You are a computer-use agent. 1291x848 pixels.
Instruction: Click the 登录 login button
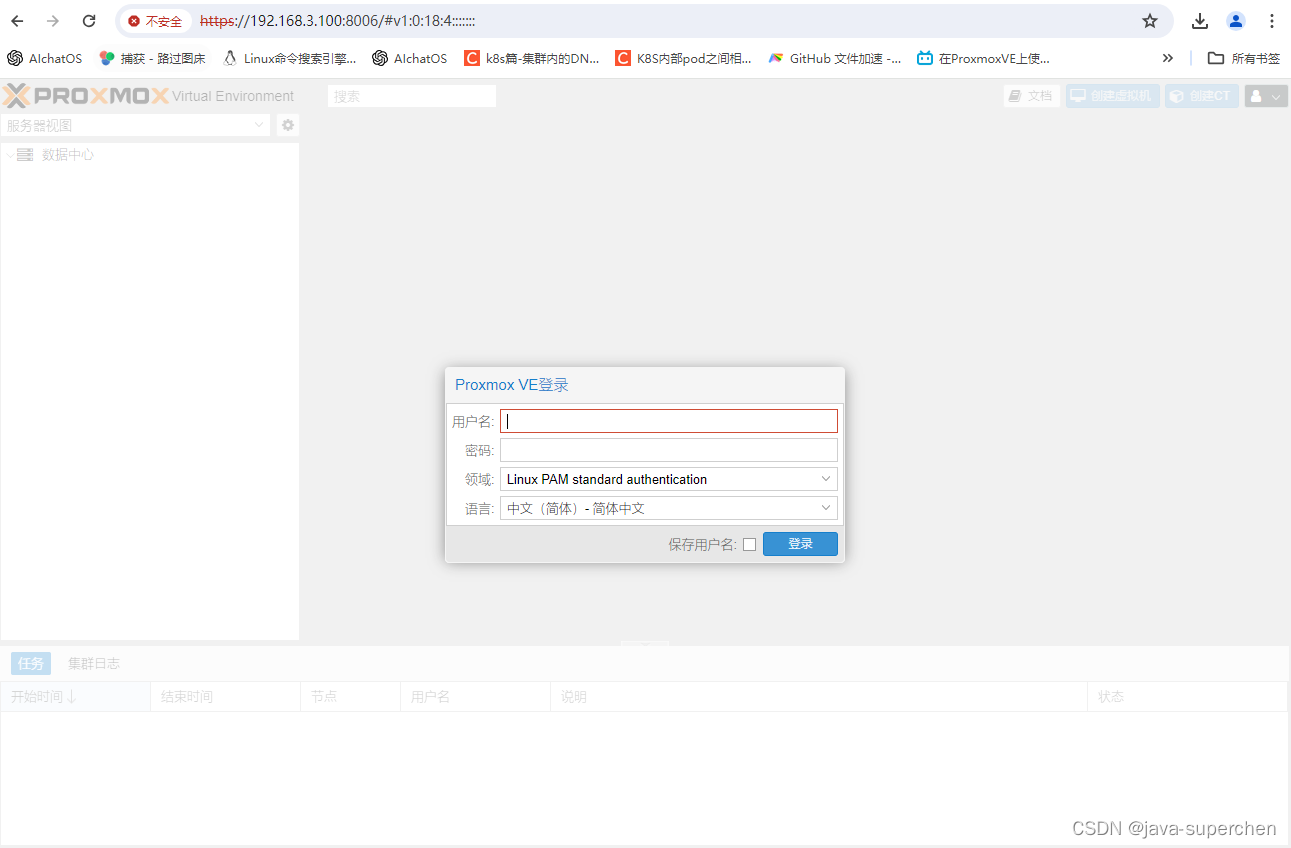point(800,544)
